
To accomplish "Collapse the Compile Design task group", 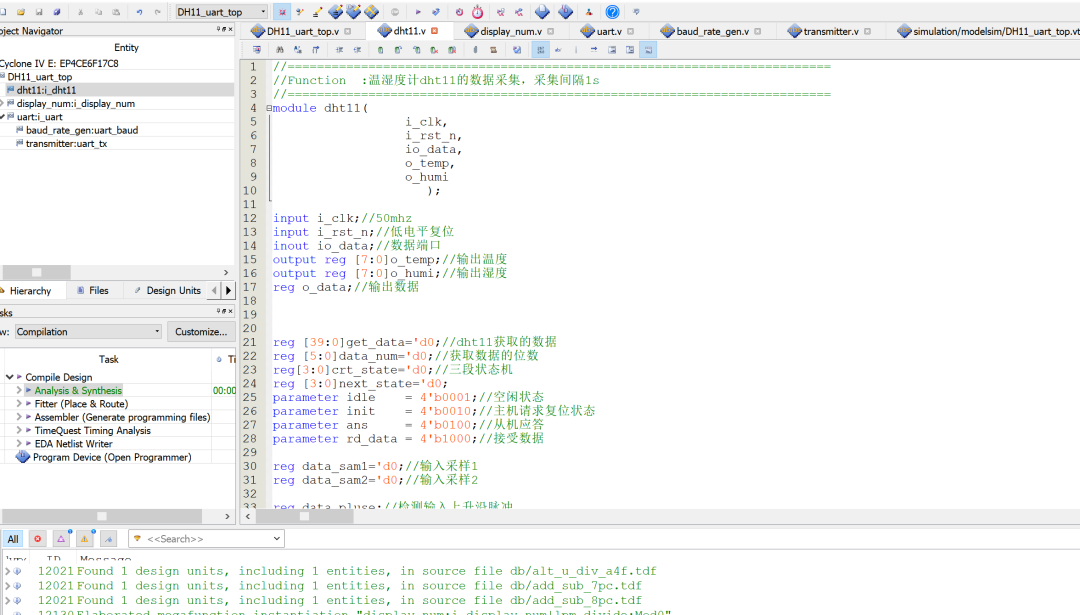I will (x=9, y=377).
